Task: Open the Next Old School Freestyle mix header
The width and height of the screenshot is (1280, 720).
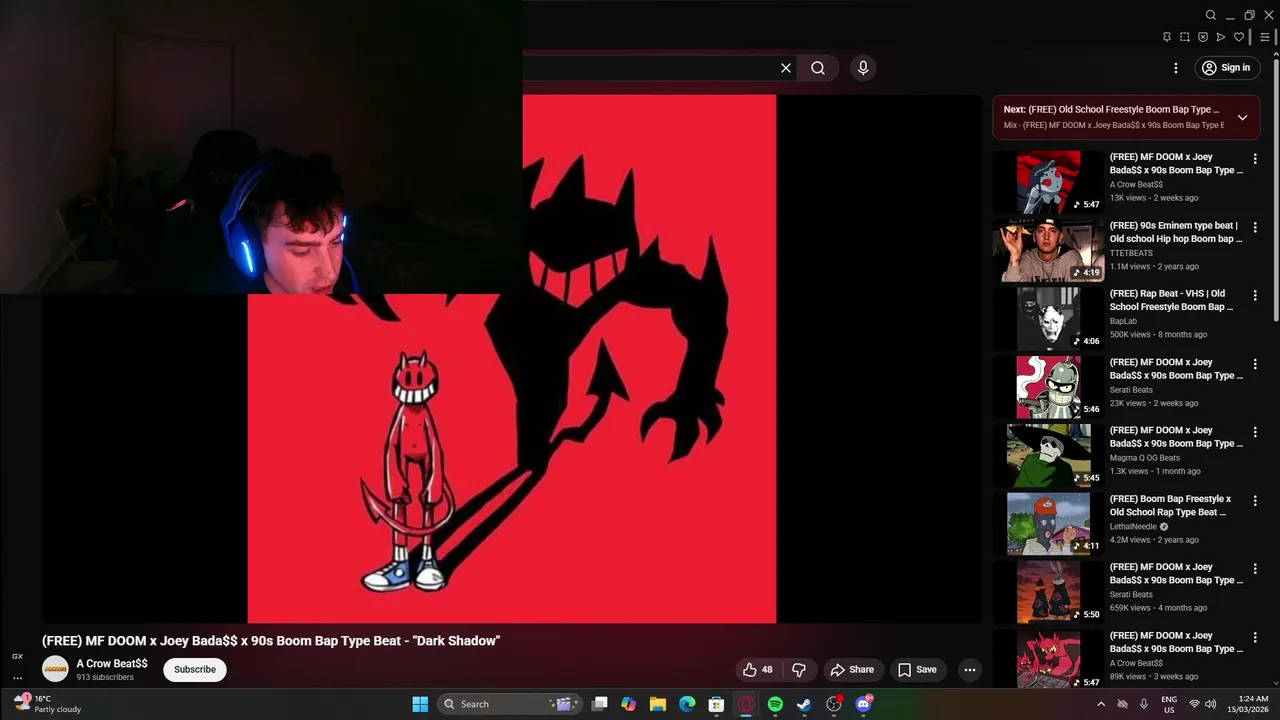Action: [1126, 117]
